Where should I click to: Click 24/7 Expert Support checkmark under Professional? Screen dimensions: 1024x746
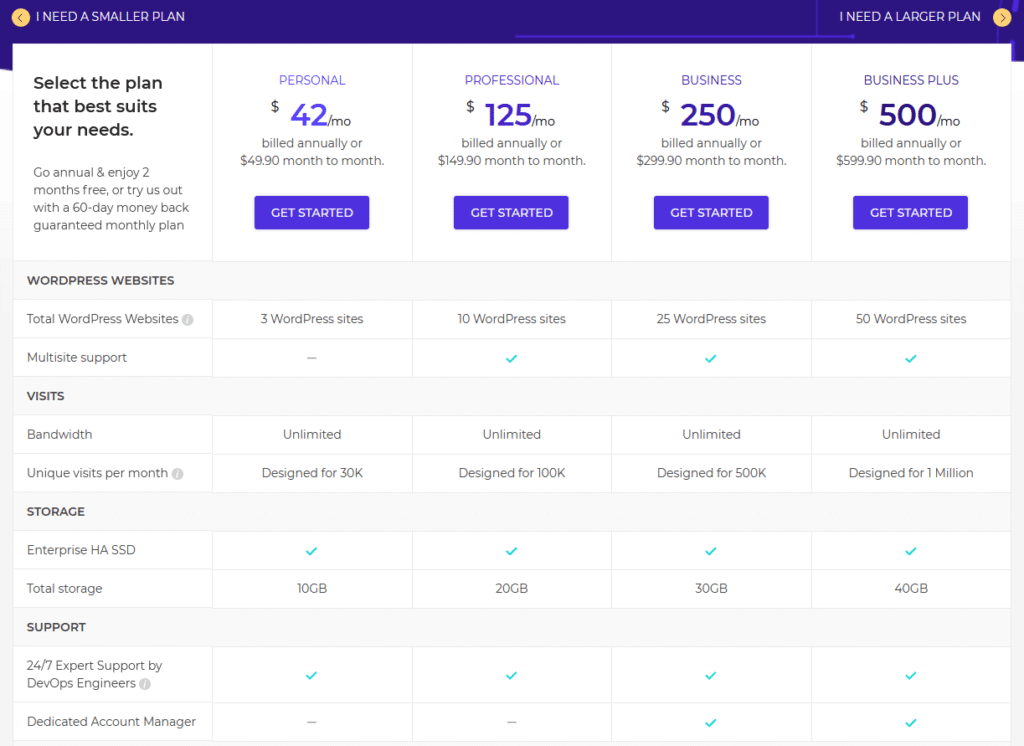pos(511,675)
